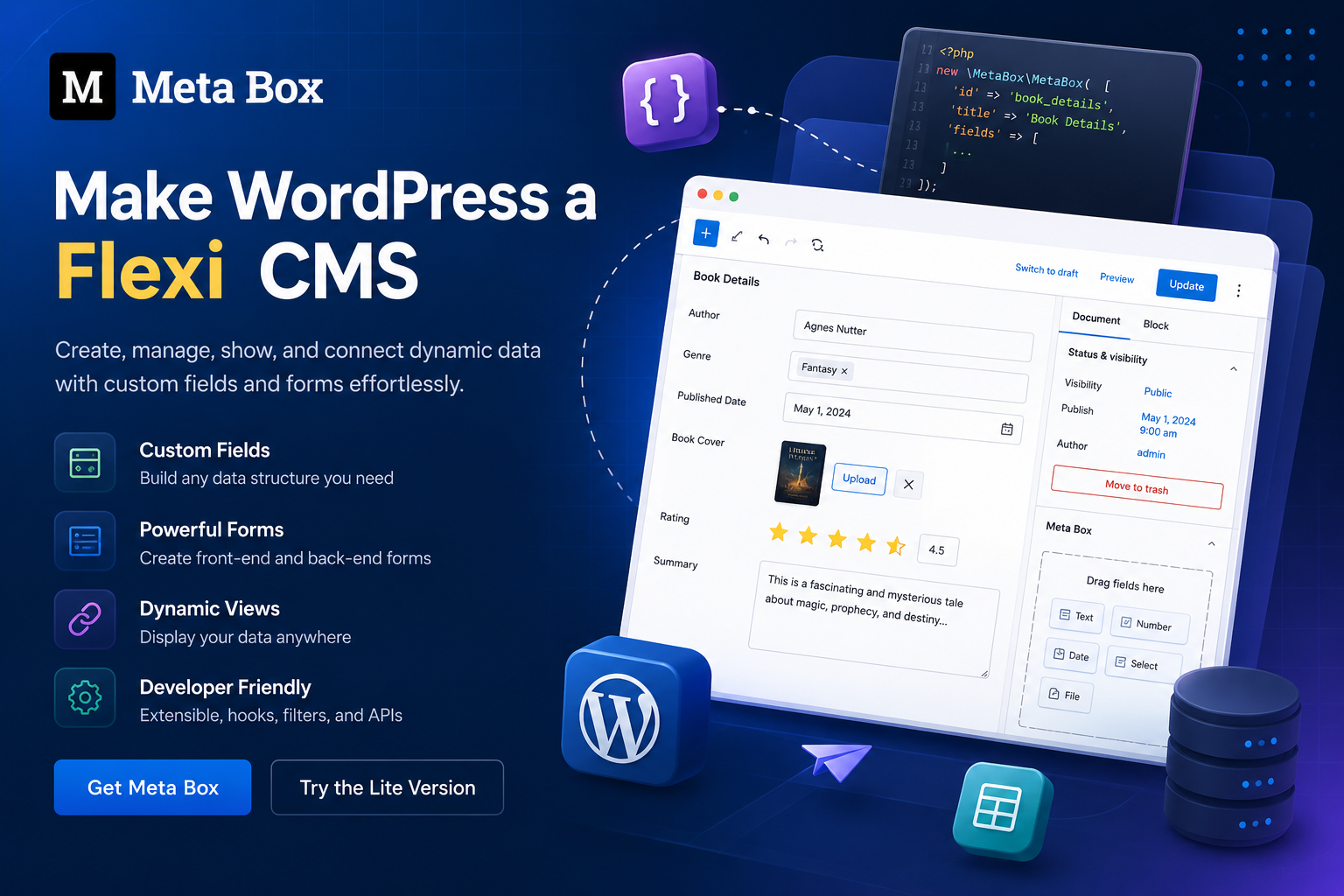1344x896 pixels.
Task: Click the Developer Friendly gear icon
Action: point(85,697)
